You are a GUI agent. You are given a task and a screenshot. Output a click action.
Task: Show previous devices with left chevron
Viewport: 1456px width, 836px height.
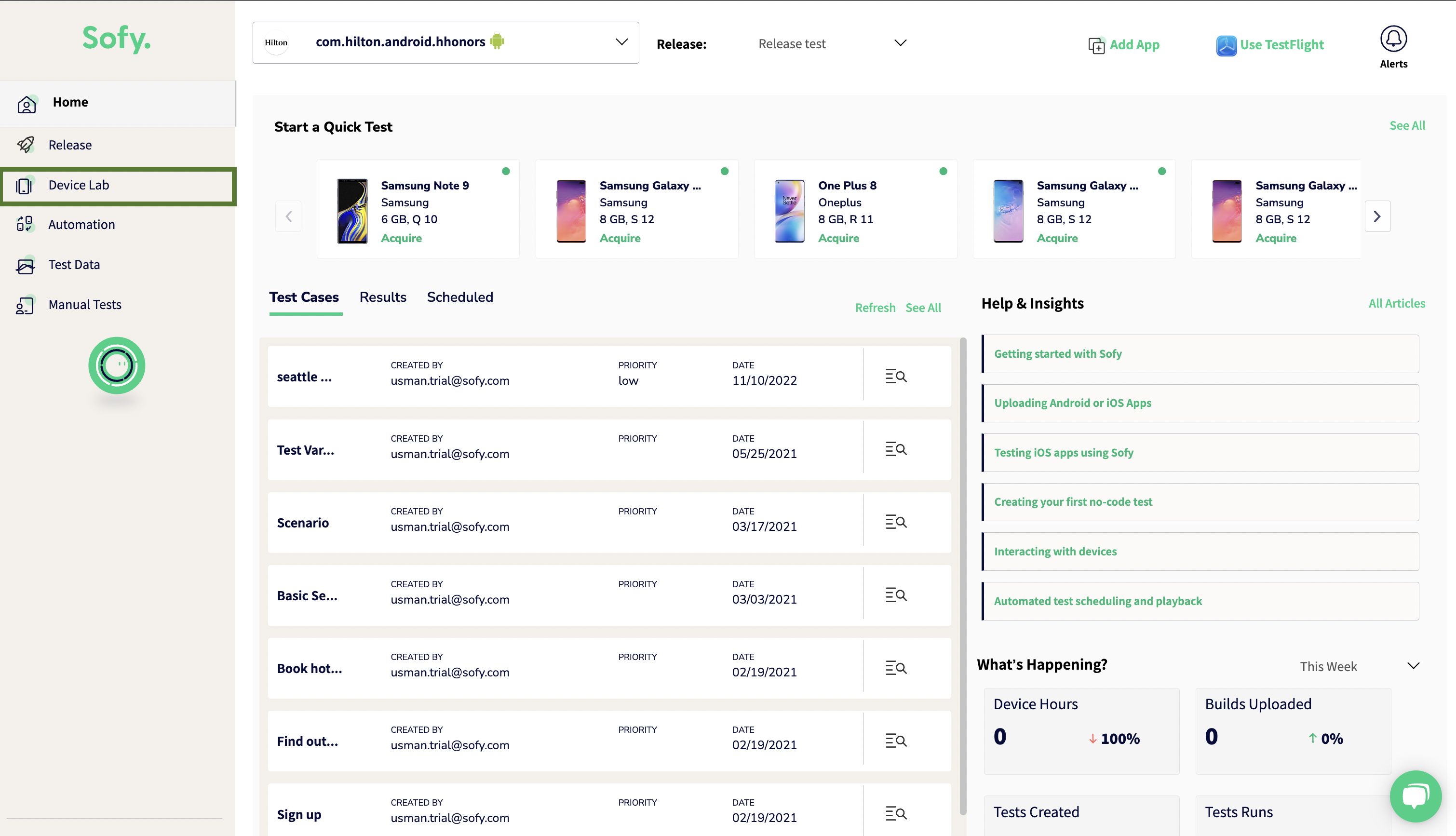[x=288, y=216]
